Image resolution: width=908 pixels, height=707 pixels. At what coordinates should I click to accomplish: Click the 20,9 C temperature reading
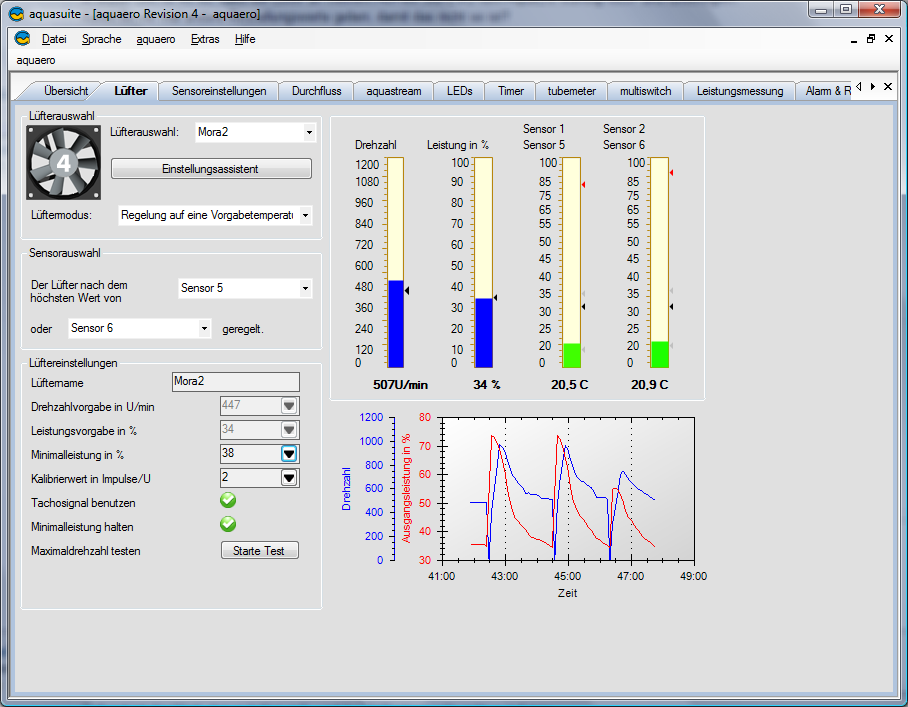point(649,384)
